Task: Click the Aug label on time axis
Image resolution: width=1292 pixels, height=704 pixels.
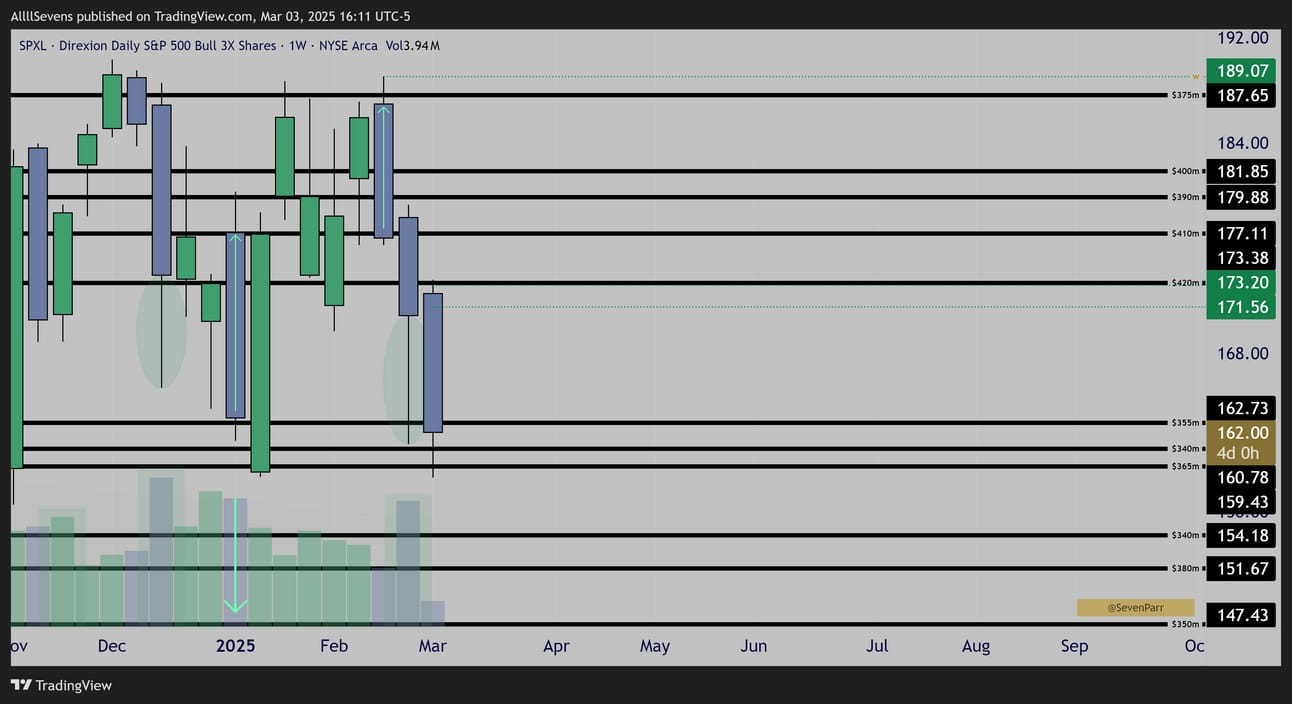Action: pyautogui.click(x=976, y=646)
